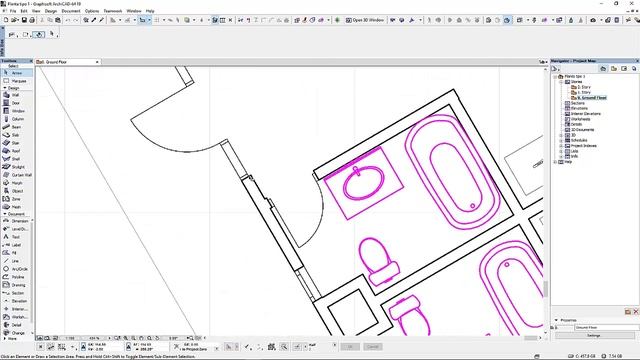Select the Morph tool
This screenshot has width=640, height=360.
click(x=17, y=183)
